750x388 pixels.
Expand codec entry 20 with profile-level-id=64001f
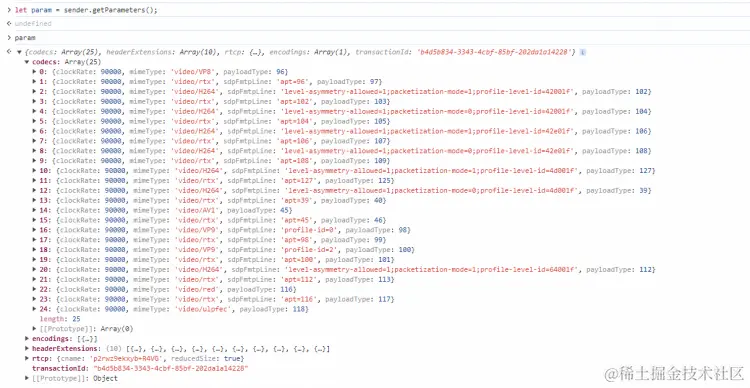pos(34,269)
